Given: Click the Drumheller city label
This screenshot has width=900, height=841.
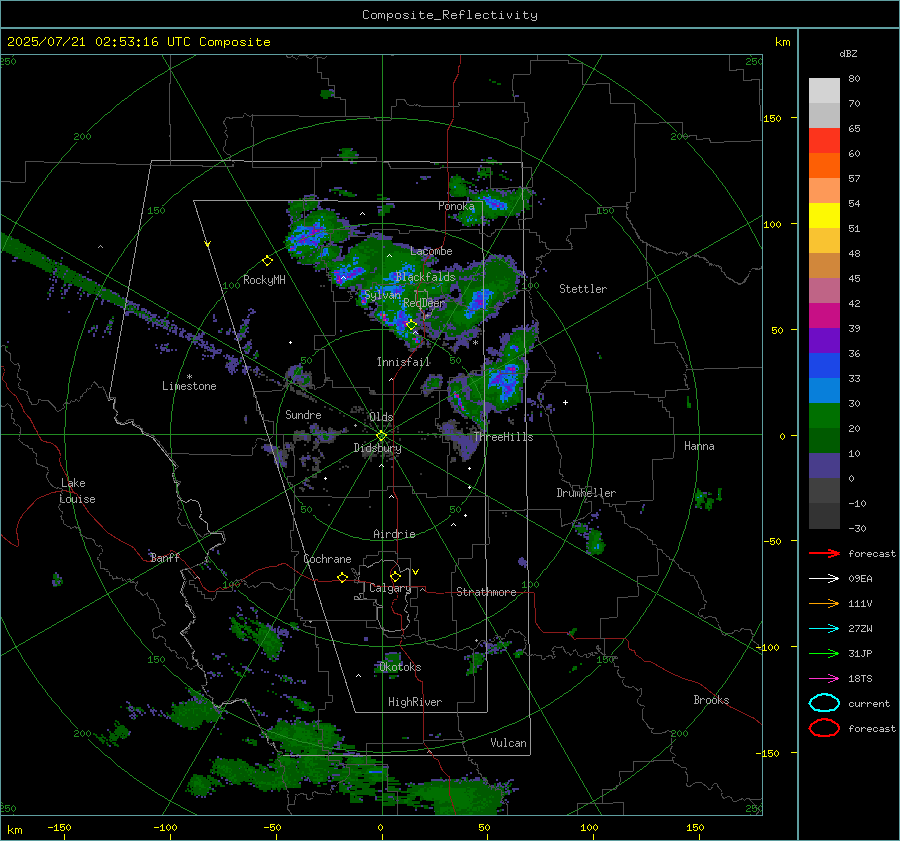Looking at the screenshot, I should coord(586,493).
